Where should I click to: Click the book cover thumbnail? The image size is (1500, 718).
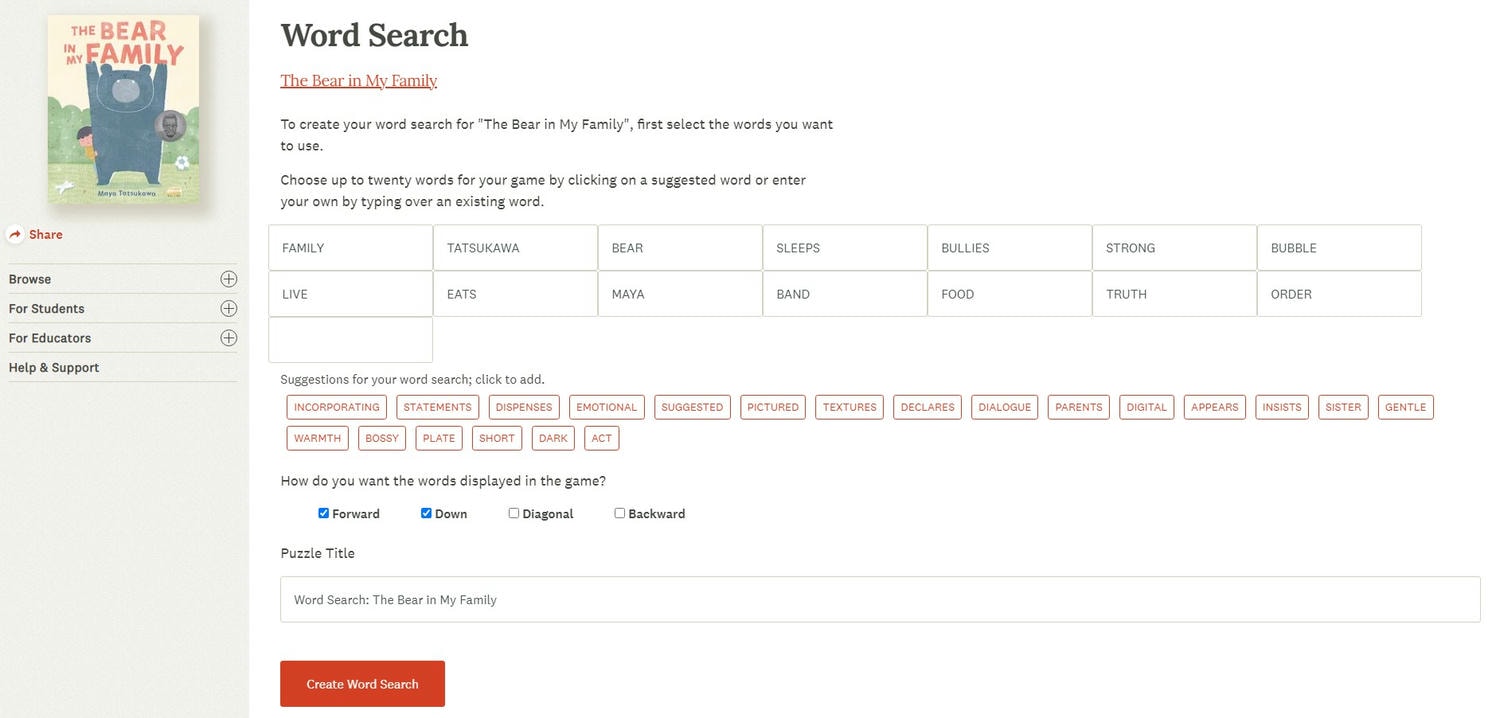tap(123, 109)
